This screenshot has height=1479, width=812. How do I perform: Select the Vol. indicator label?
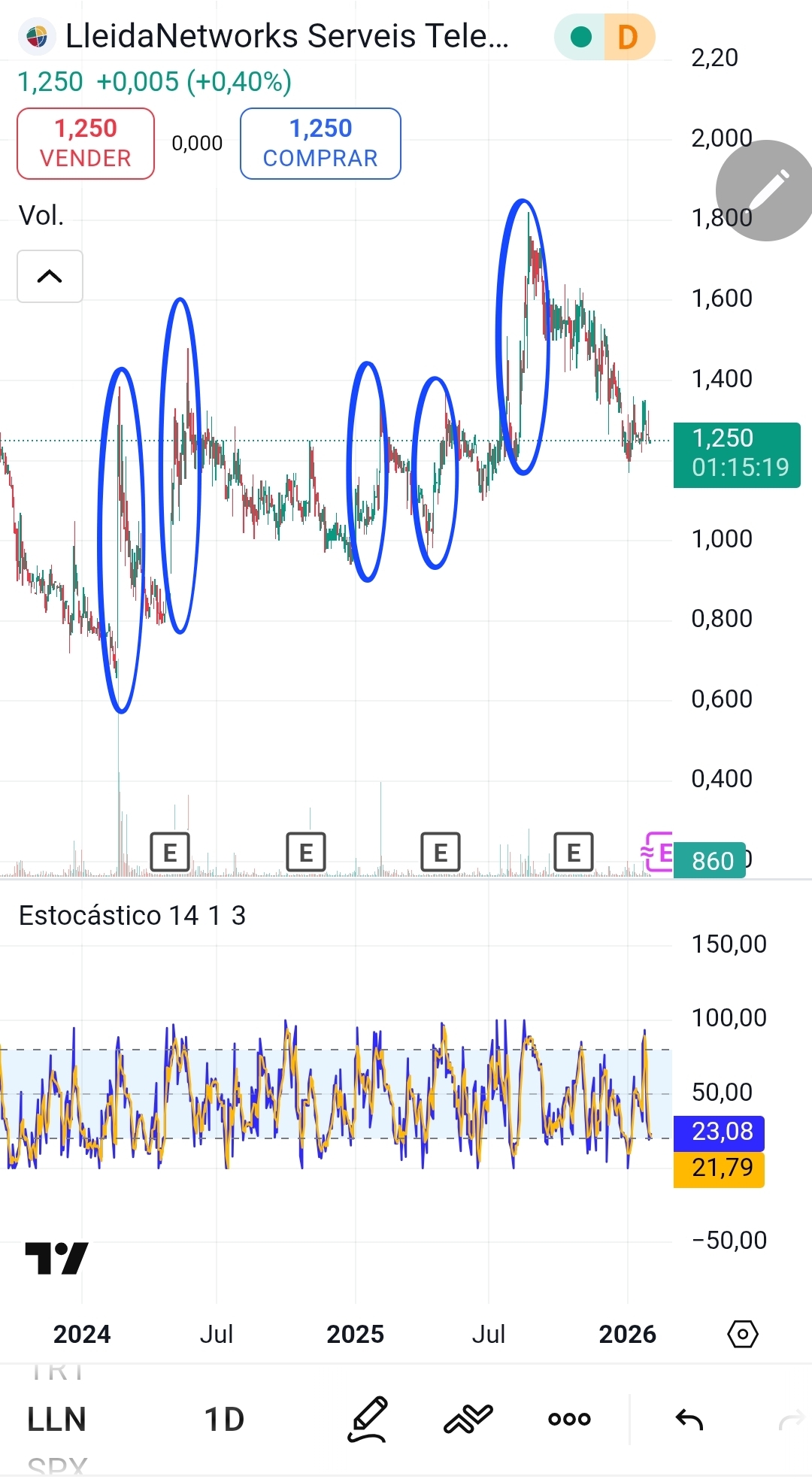pyautogui.click(x=41, y=216)
